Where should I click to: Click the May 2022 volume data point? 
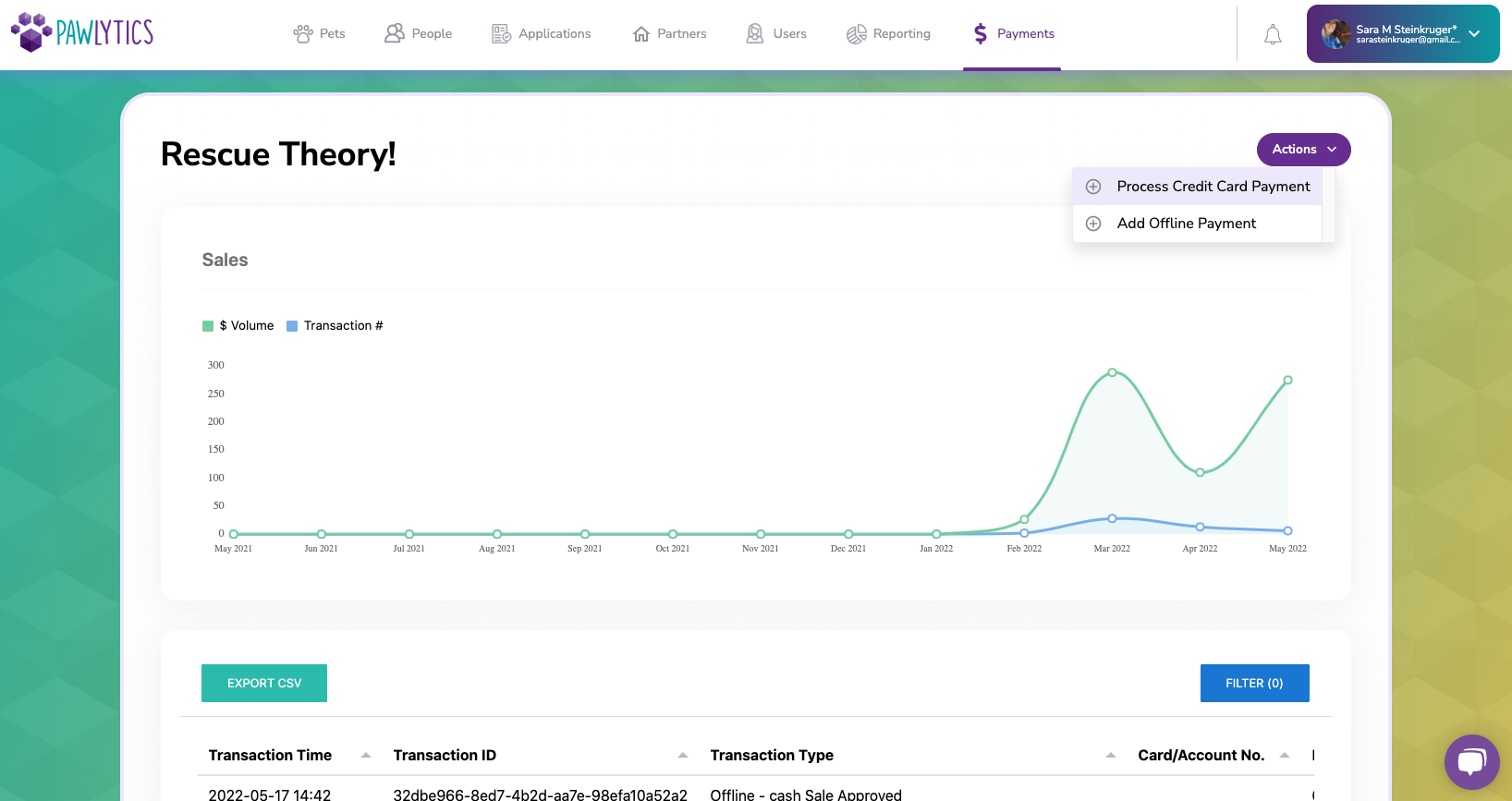click(1287, 380)
